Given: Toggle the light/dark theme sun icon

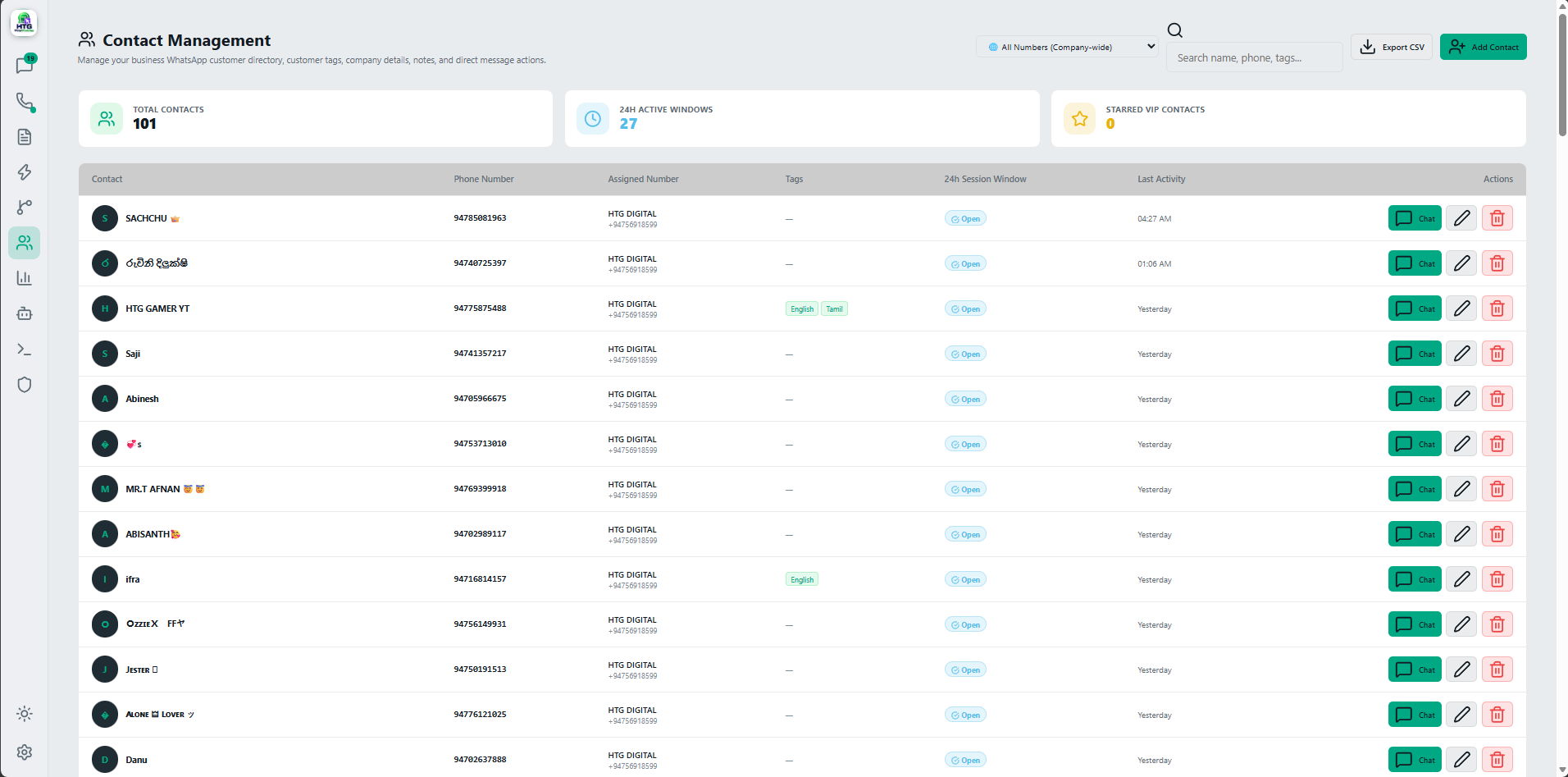Looking at the screenshot, I should coord(25,714).
